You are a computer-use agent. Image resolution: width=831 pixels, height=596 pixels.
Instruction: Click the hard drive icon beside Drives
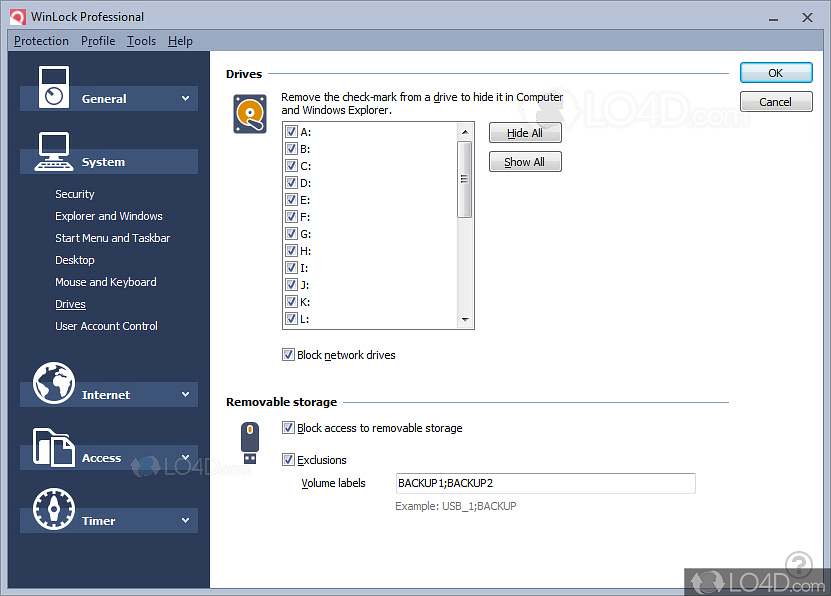click(x=248, y=113)
